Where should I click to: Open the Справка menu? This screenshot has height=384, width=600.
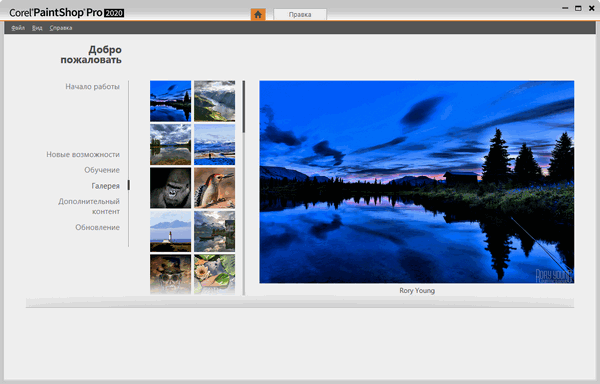(61, 28)
